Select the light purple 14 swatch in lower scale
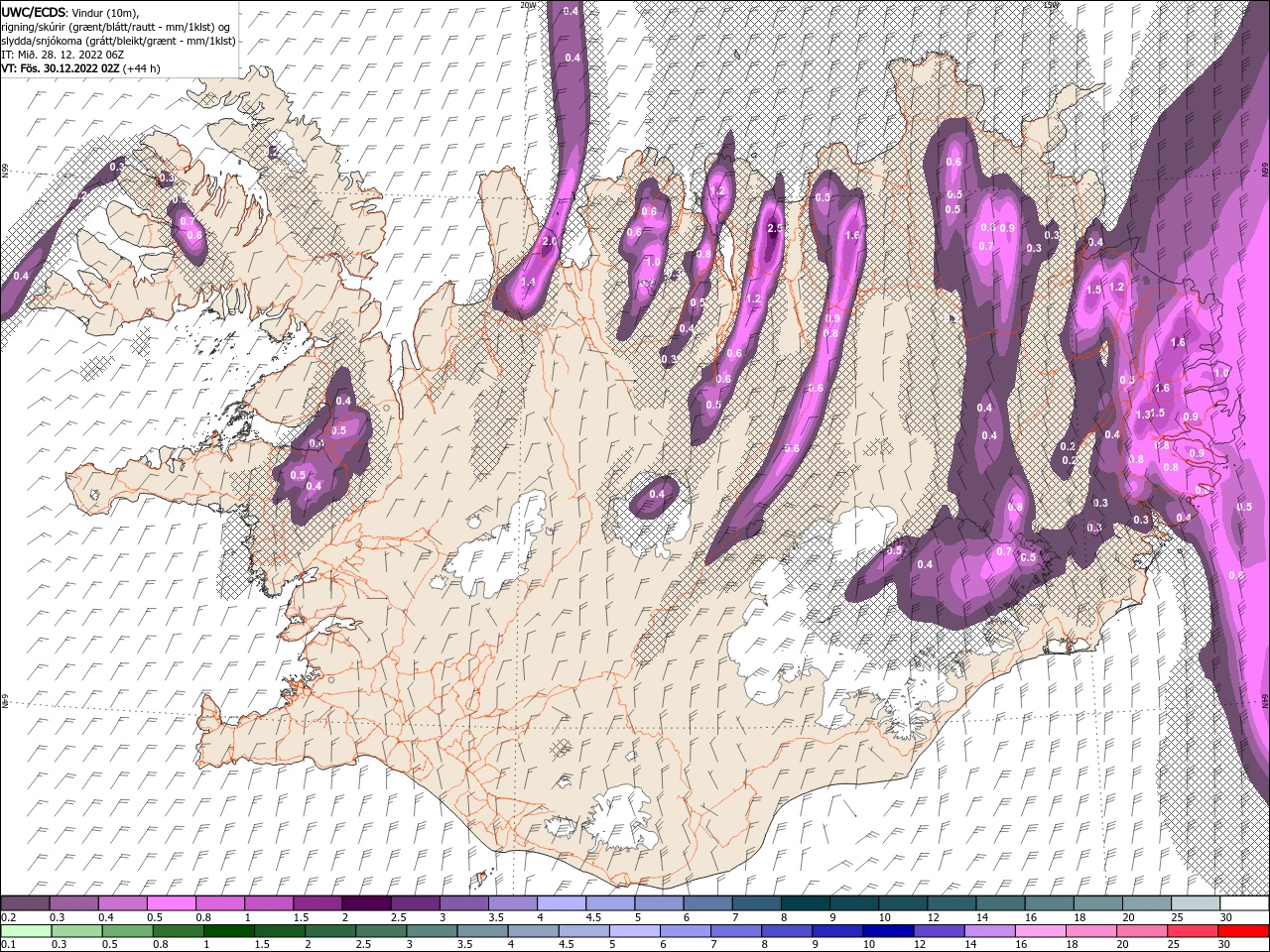Viewport: 1270px width, 952px height. pyautogui.click(x=990, y=931)
